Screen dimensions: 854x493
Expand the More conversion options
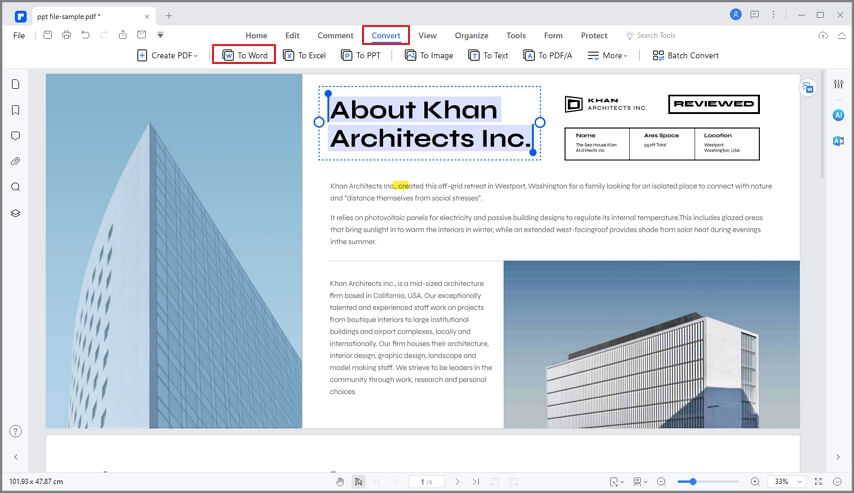607,55
